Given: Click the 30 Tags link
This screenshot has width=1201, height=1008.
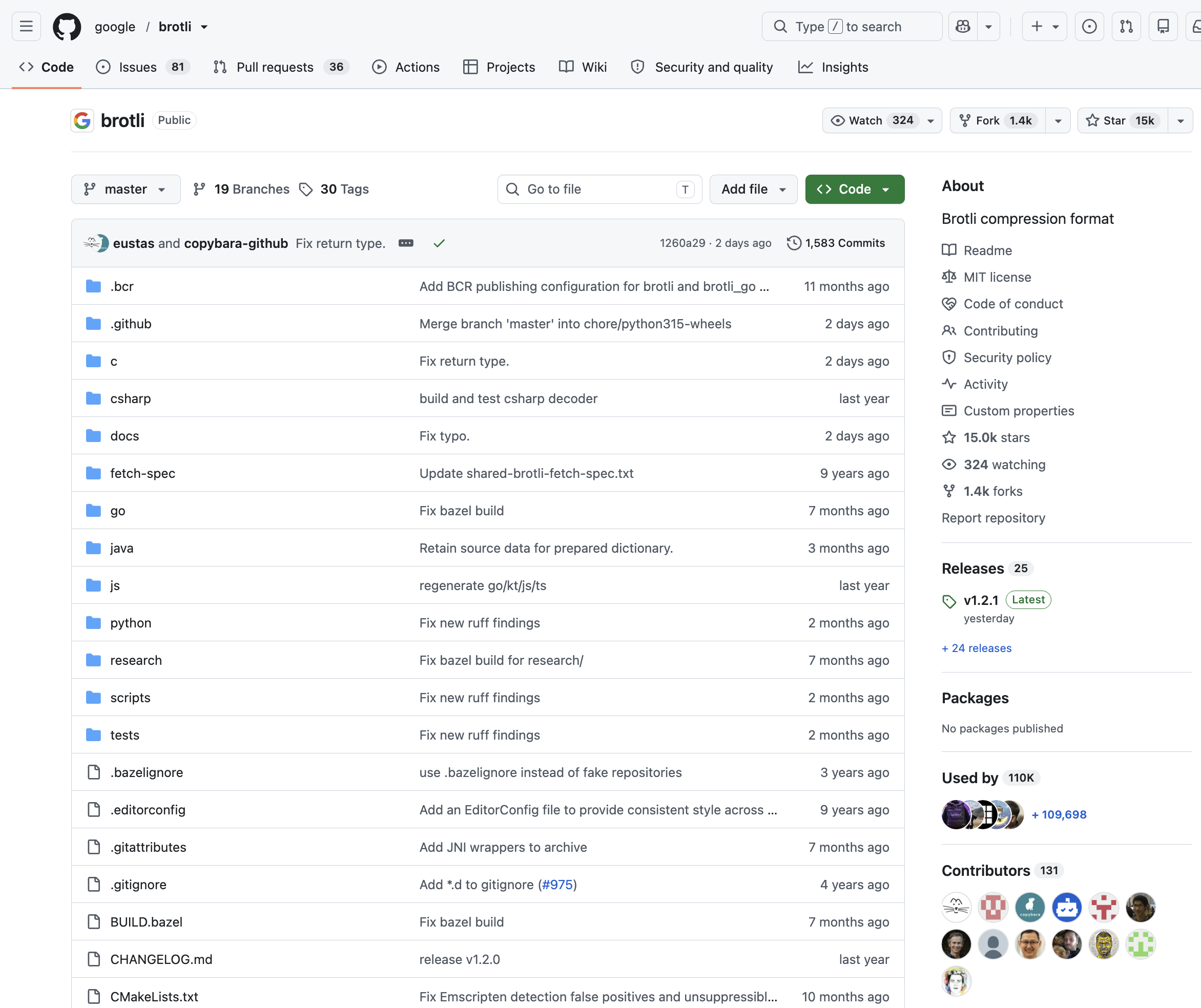Looking at the screenshot, I should click(334, 189).
